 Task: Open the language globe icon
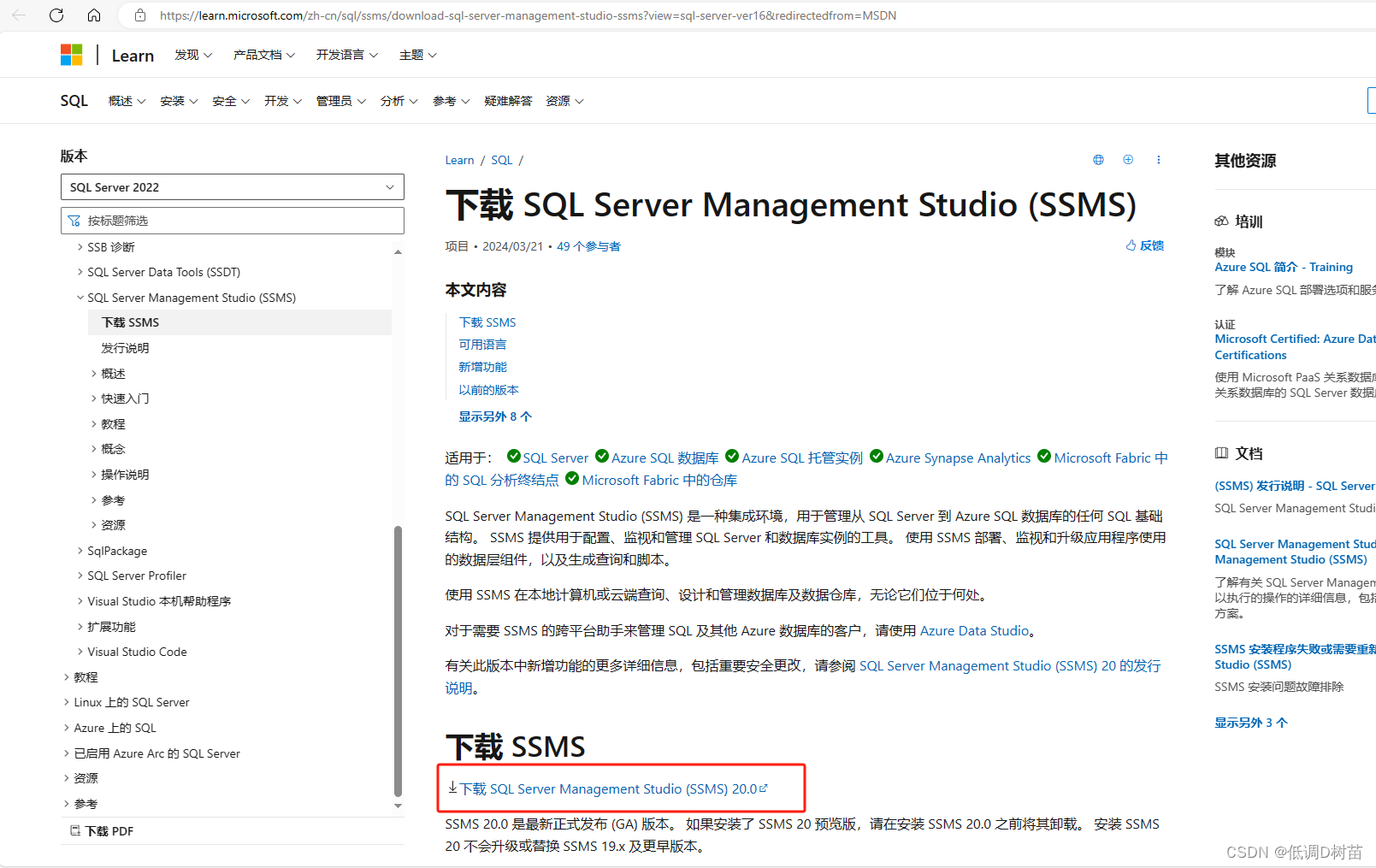click(1098, 160)
